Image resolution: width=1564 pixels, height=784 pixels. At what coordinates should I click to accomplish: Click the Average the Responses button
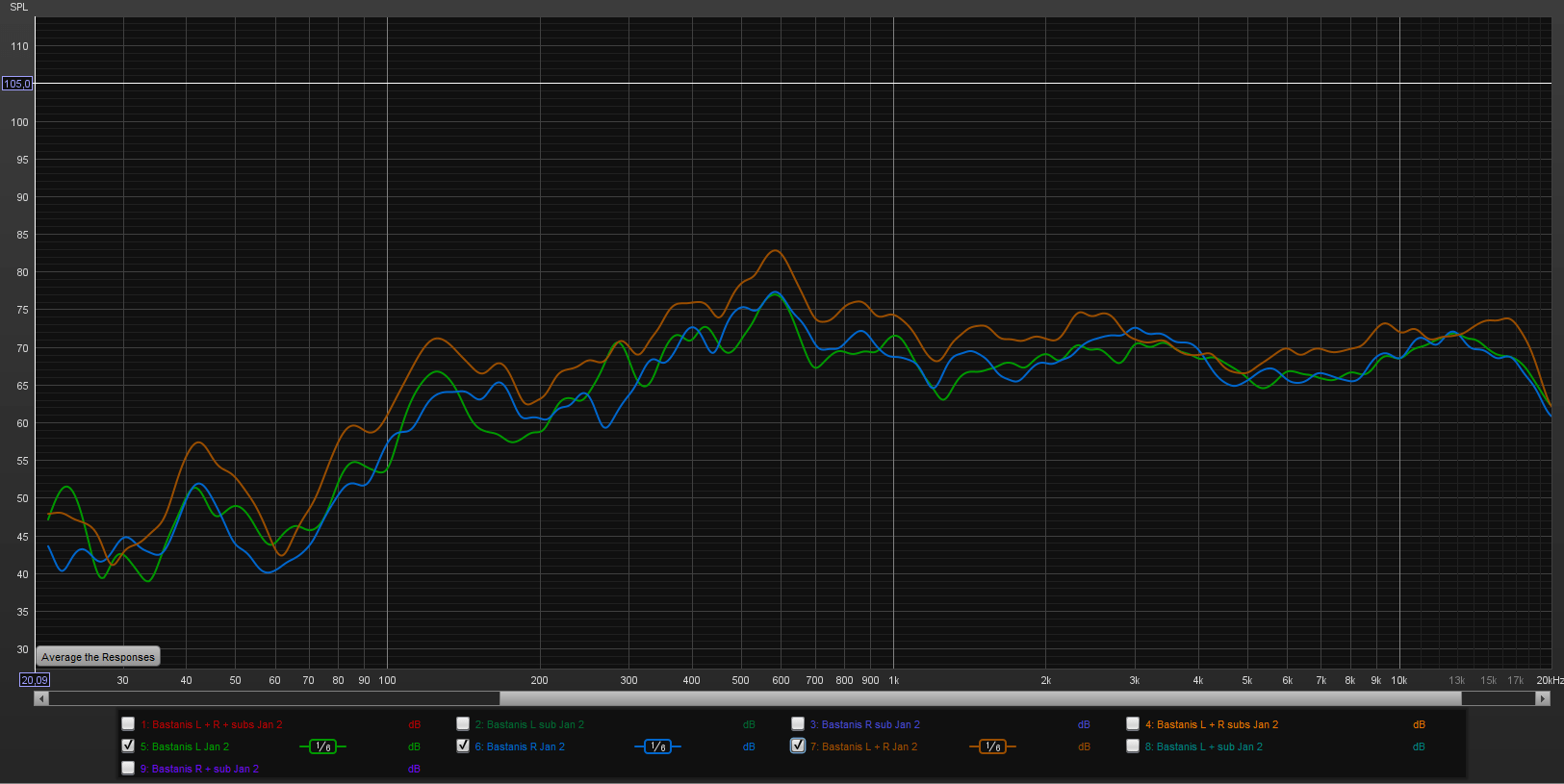point(98,657)
